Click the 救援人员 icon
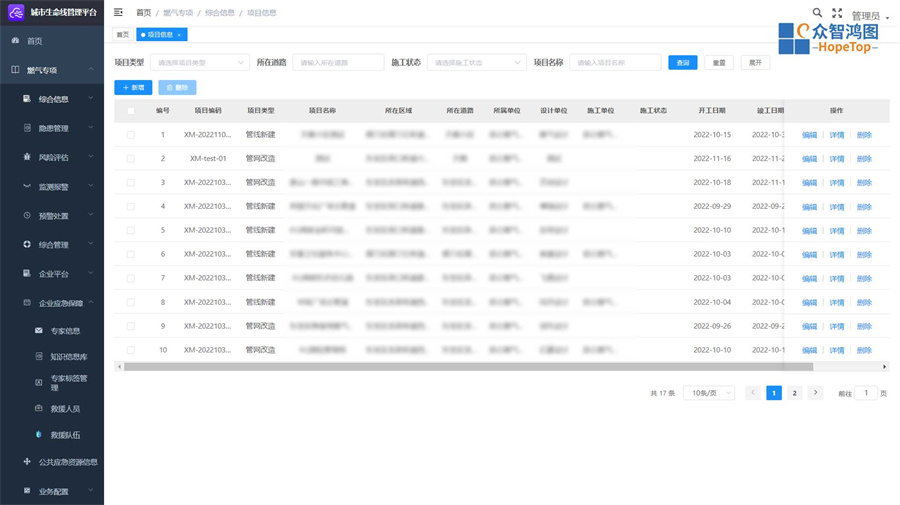The image size is (900, 505). pyautogui.click(x=38, y=409)
